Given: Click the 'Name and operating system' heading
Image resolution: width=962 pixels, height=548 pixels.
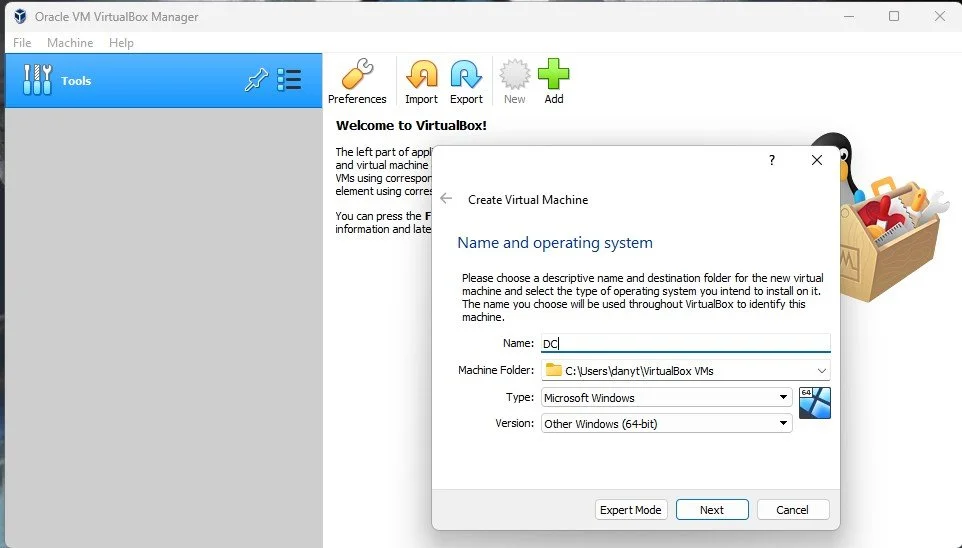Looking at the screenshot, I should click(x=555, y=243).
